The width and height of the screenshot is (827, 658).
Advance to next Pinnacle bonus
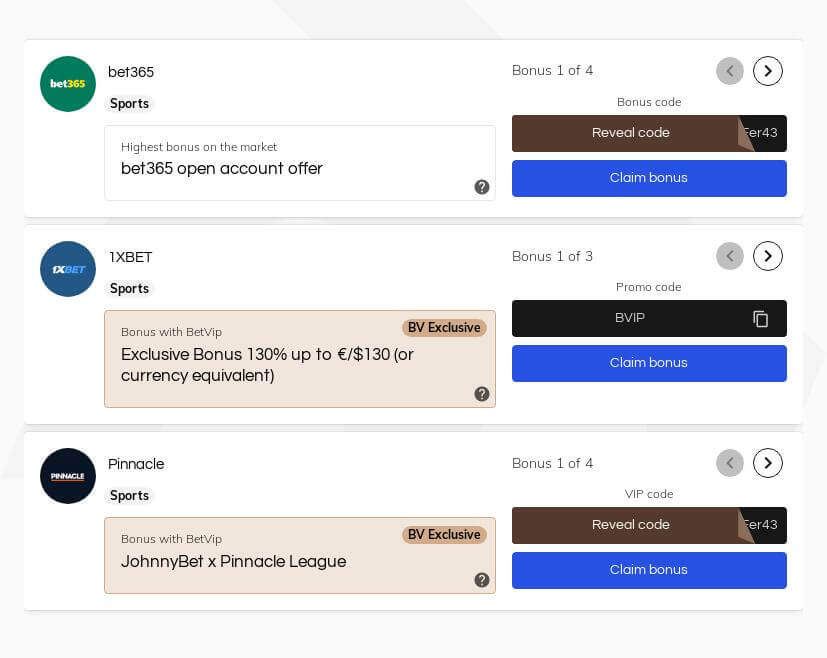point(767,463)
